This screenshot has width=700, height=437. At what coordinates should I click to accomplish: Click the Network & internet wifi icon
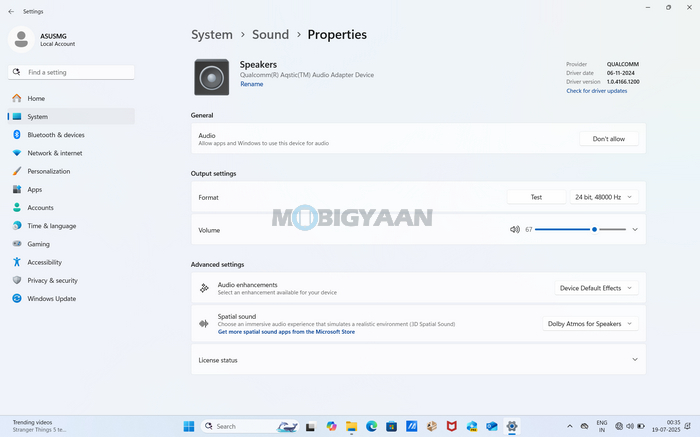[x=17, y=153]
